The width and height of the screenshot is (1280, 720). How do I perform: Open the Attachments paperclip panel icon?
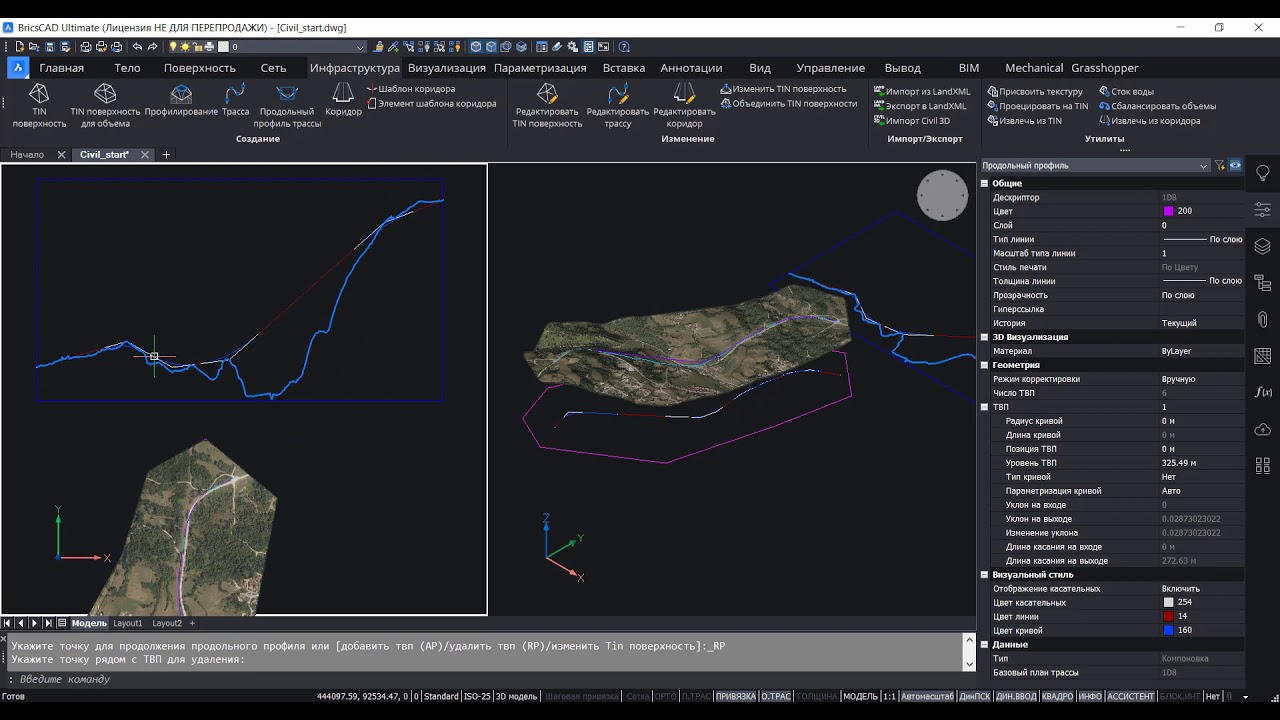click(1262, 319)
